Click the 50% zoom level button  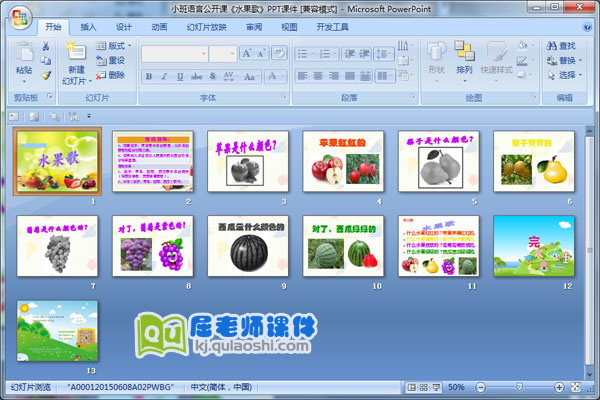tap(456, 387)
